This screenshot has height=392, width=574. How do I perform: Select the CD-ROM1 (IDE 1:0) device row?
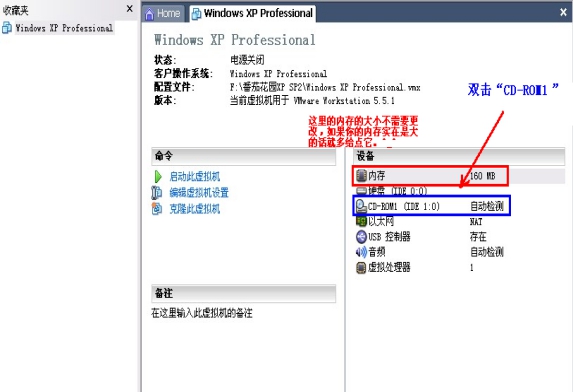pyautogui.click(x=432, y=206)
